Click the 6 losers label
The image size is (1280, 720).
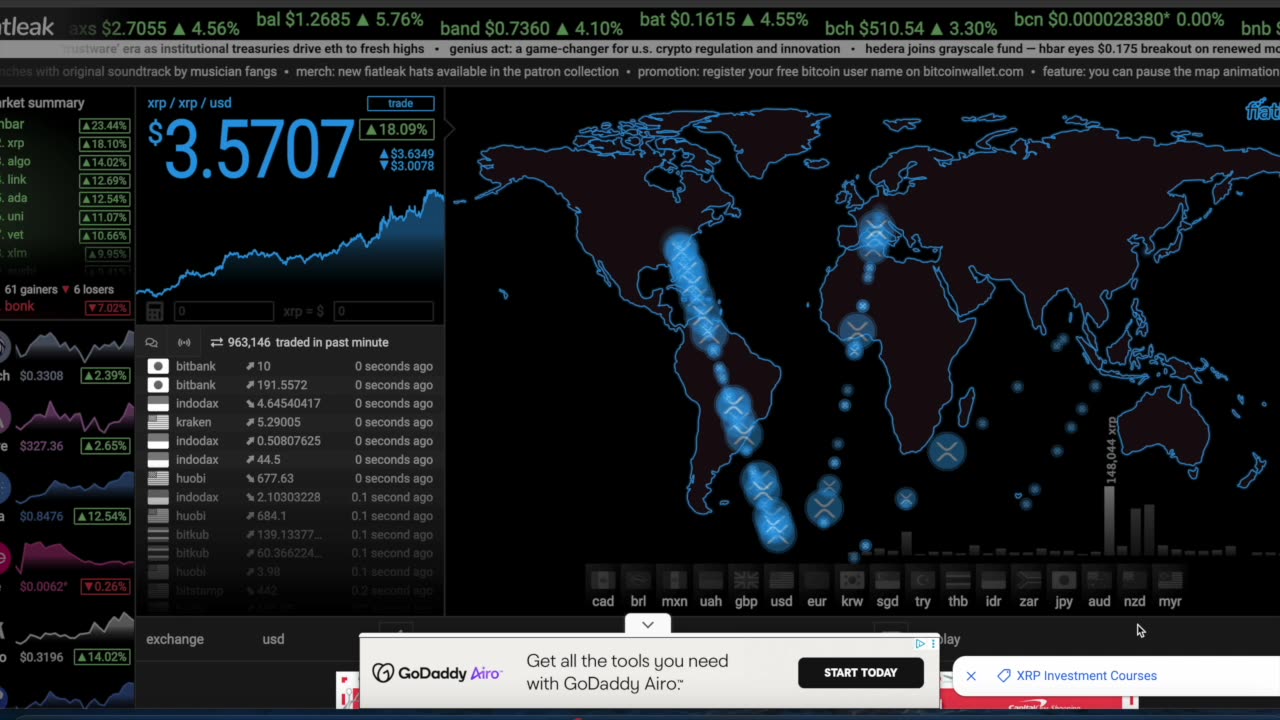click(x=92, y=290)
